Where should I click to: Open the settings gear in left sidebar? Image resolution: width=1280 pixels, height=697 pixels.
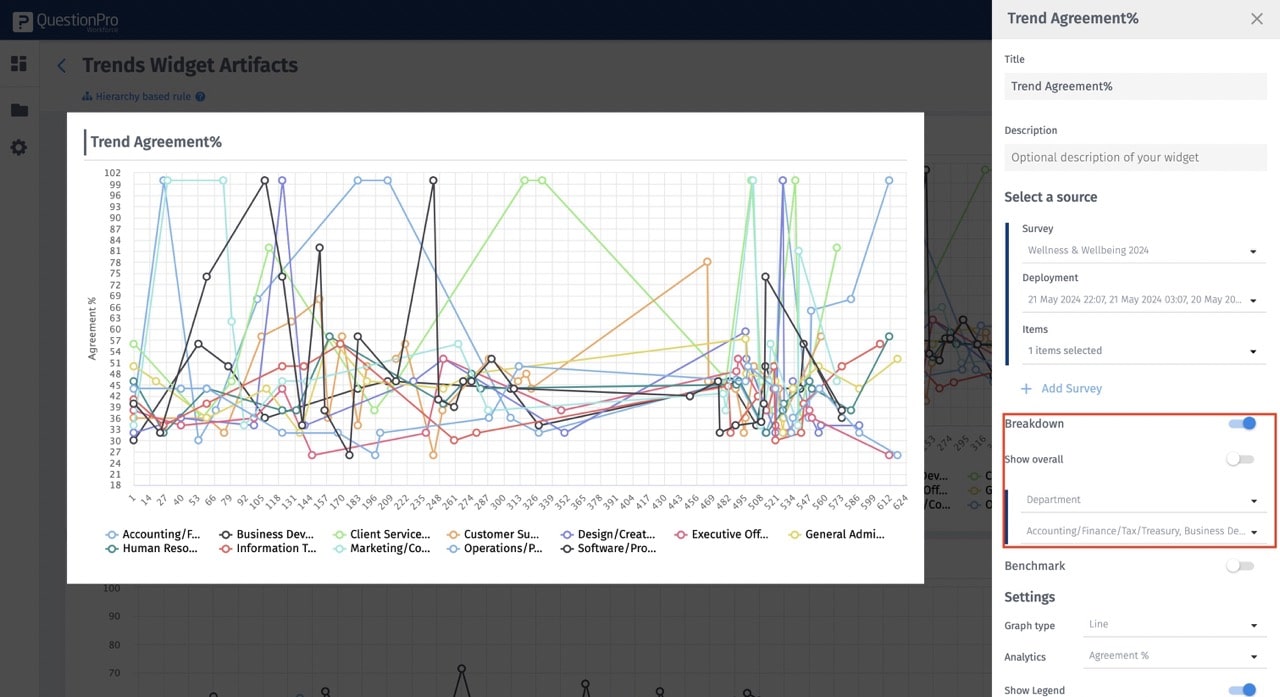click(x=17, y=147)
